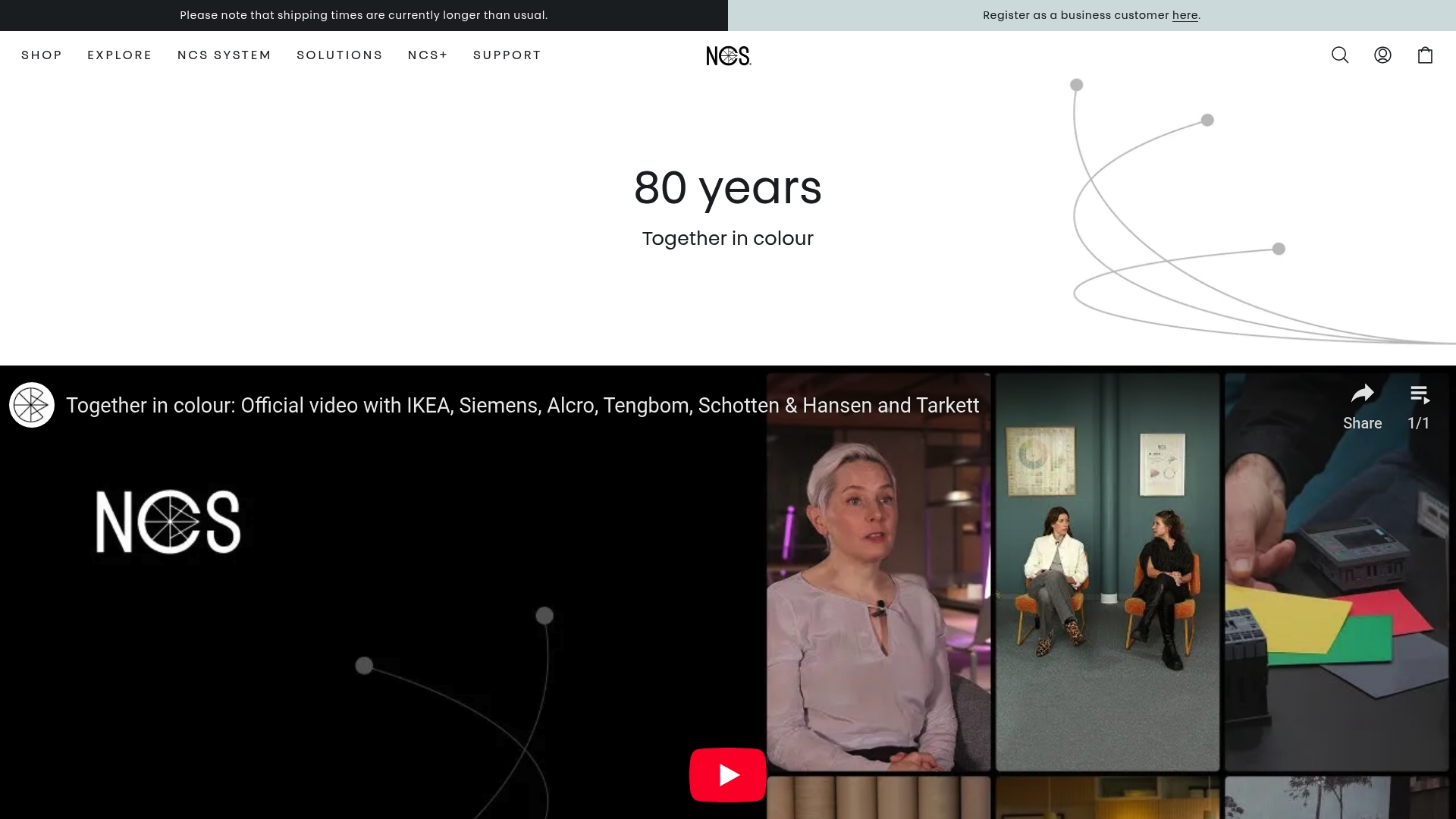
Task: Open the SHOP menu
Action: click(42, 55)
